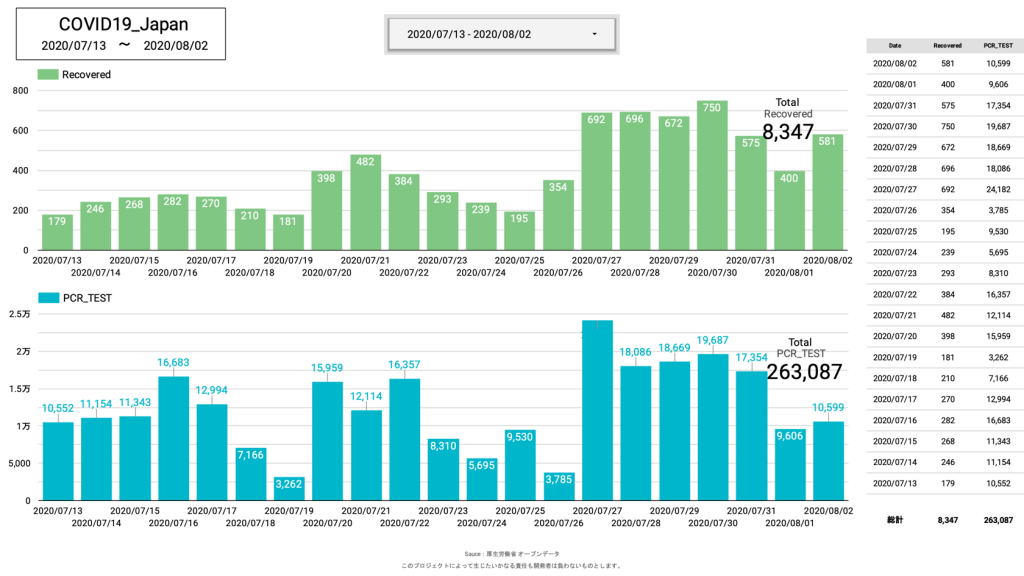This screenshot has height=576, width=1024.
Task: Click the COVID19_Japan title box
Action: 120,34
